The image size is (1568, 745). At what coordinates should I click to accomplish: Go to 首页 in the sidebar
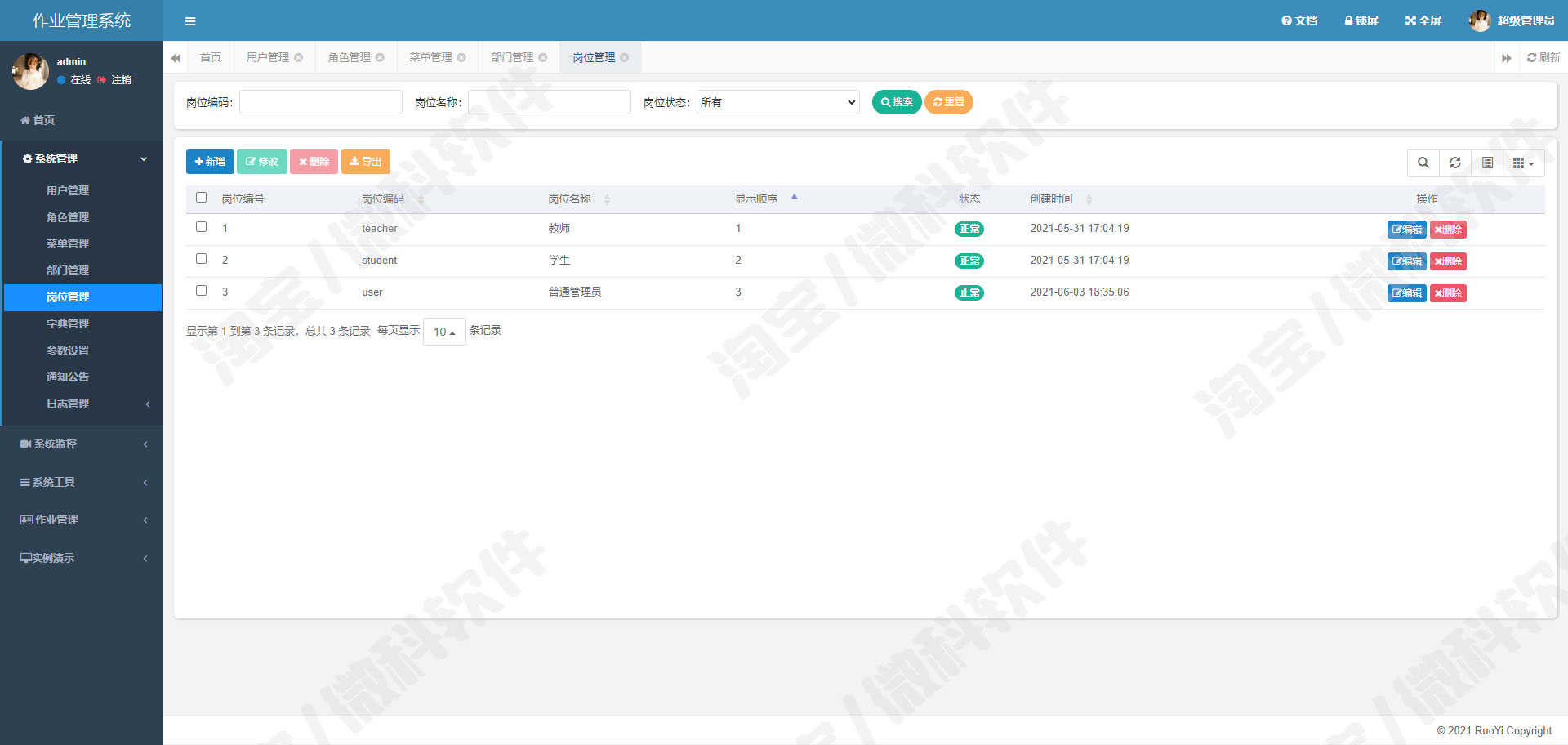(x=38, y=120)
